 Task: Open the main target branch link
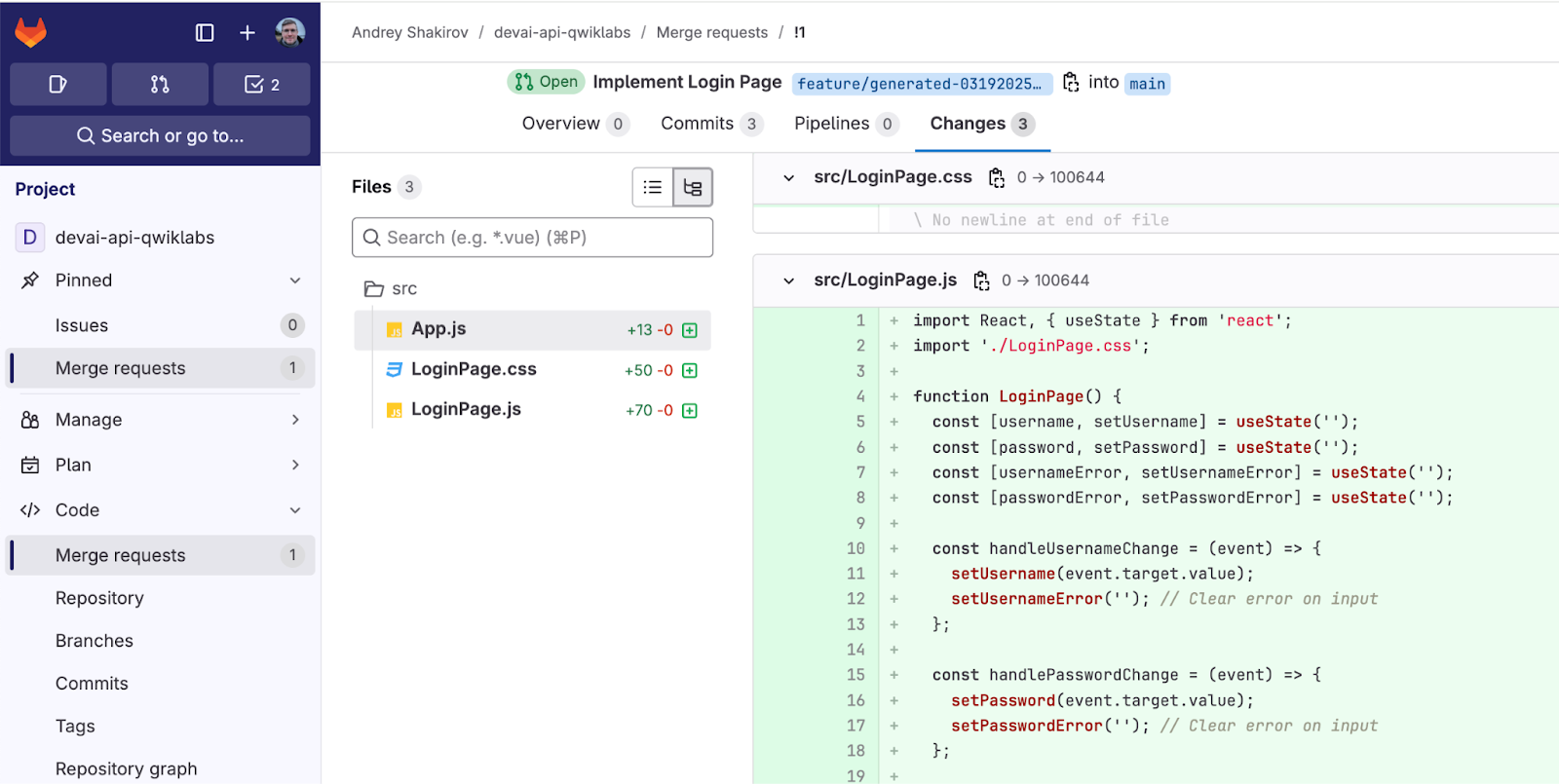tap(1147, 84)
